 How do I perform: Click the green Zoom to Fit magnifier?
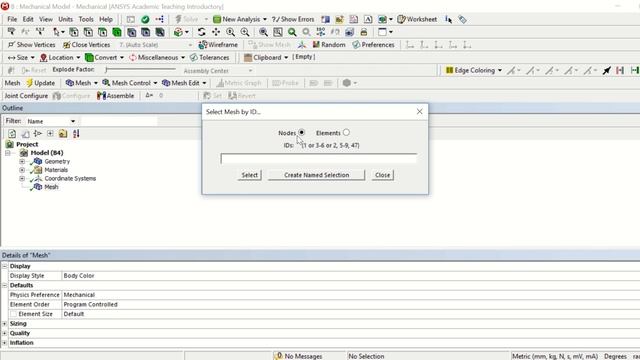coord(292,32)
